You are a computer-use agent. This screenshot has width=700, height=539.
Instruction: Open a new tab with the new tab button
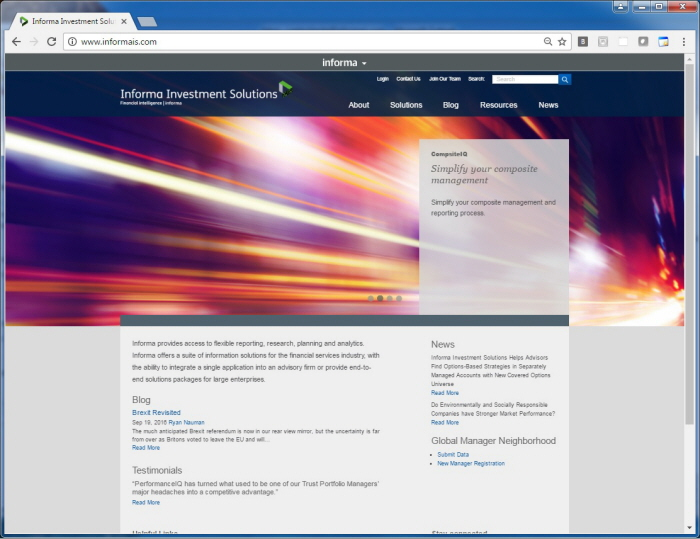(x=147, y=21)
